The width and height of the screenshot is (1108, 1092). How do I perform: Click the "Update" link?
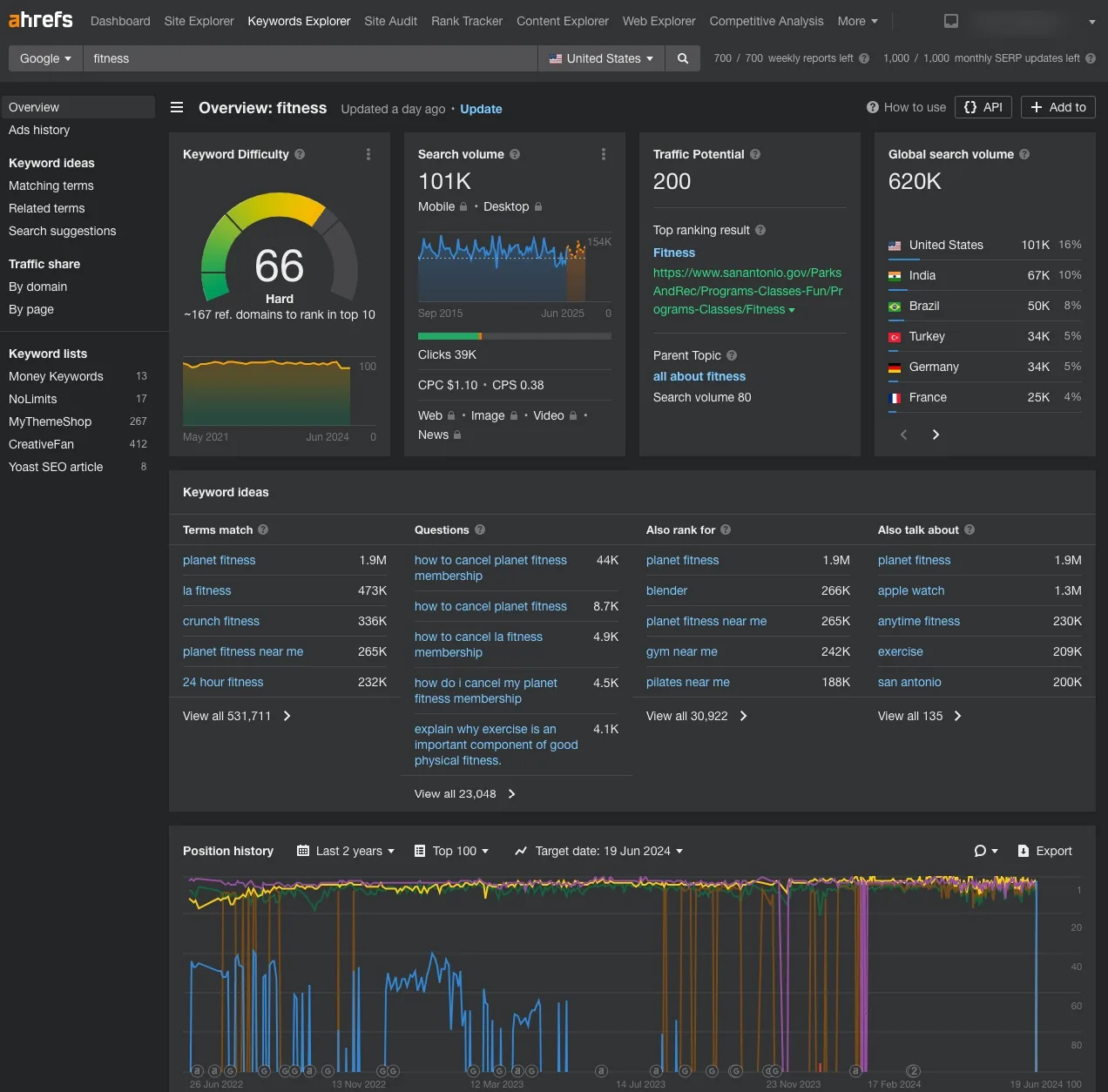click(481, 109)
